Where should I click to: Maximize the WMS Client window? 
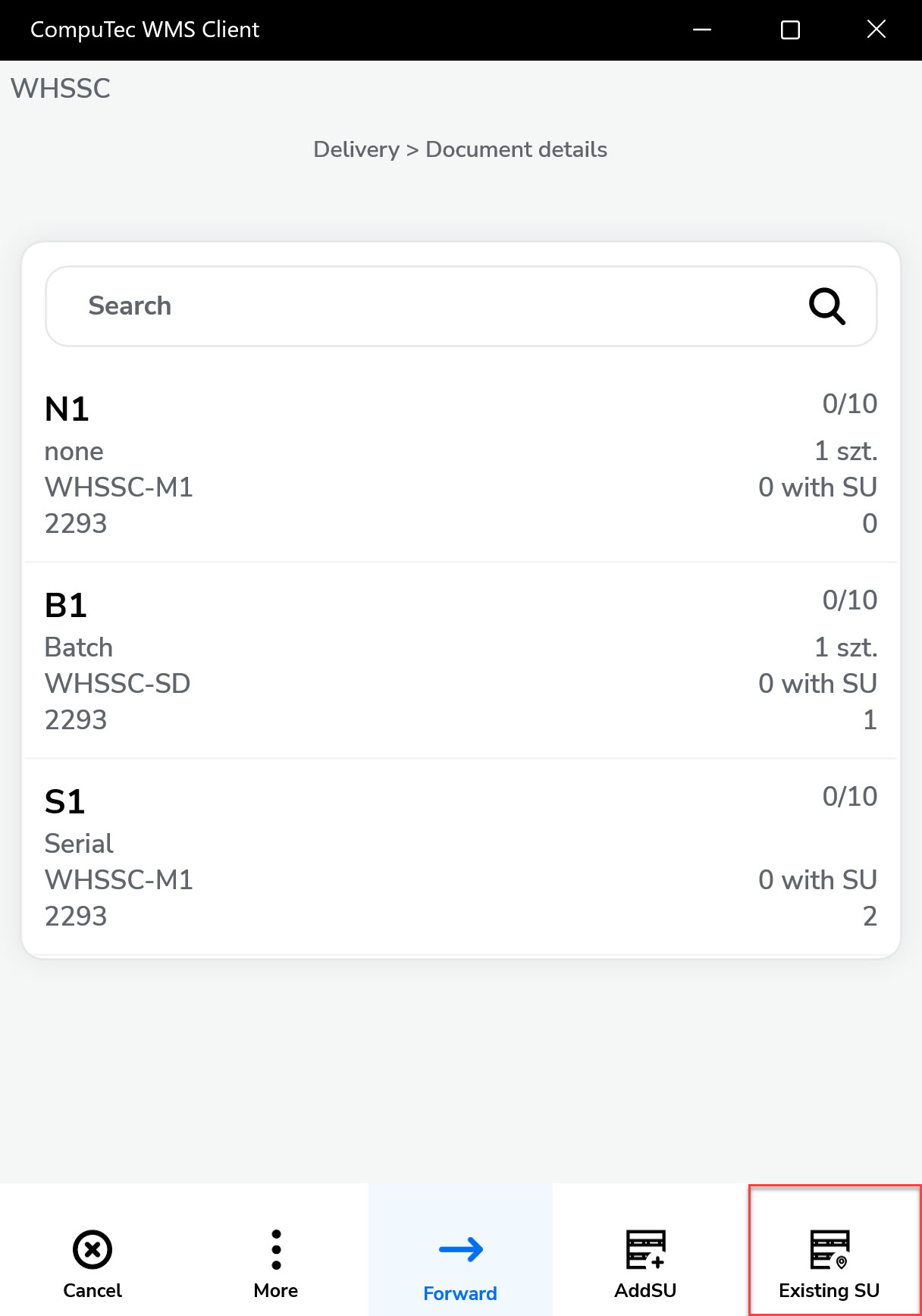coord(790,30)
